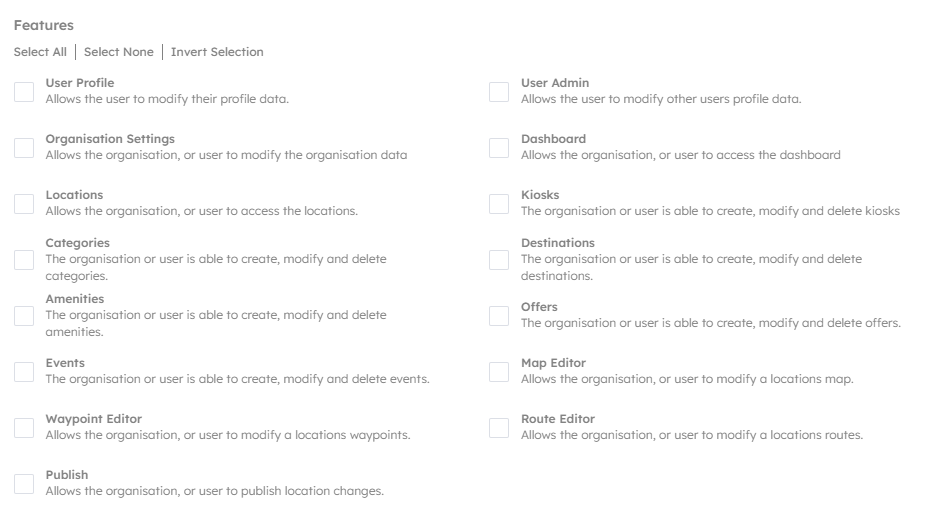Enable the User Profile checkbox
Image resolution: width=945 pixels, height=524 pixels.
(x=24, y=92)
